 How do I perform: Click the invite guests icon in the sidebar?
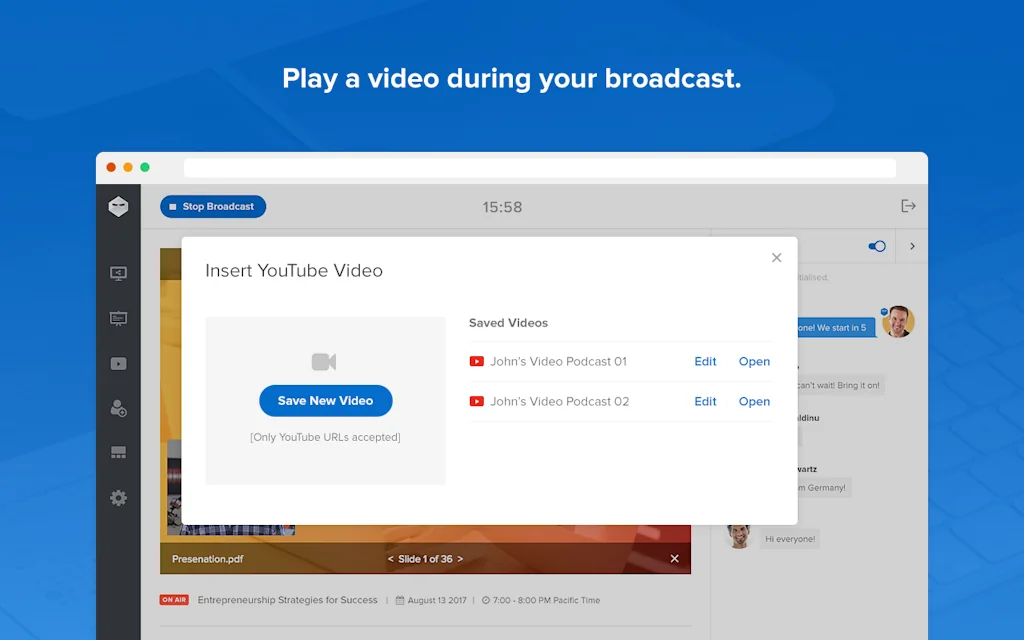pyautogui.click(x=118, y=408)
